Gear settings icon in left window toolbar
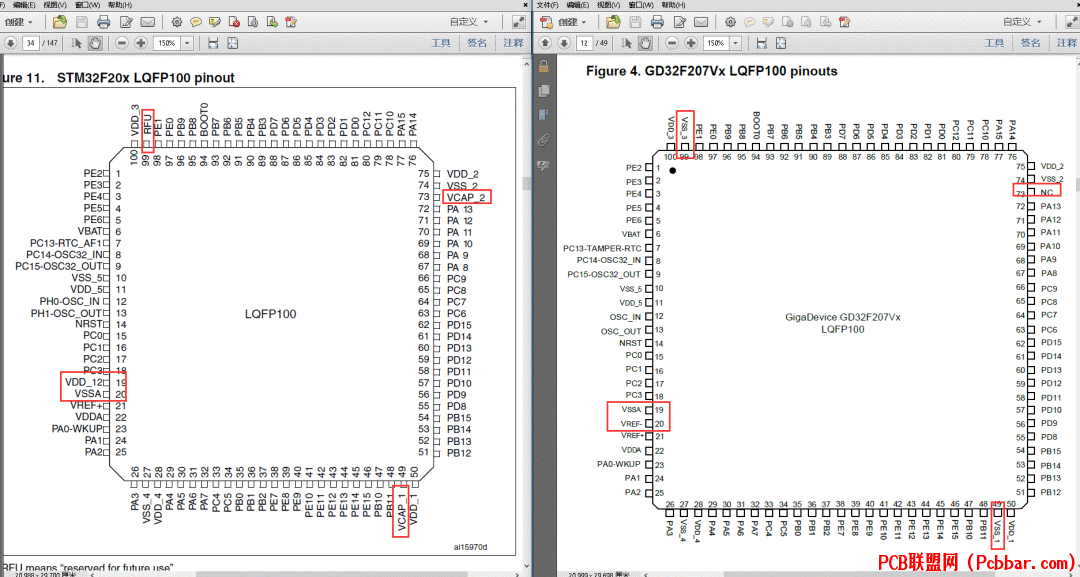1080x577 pixels. coord(177,22)
